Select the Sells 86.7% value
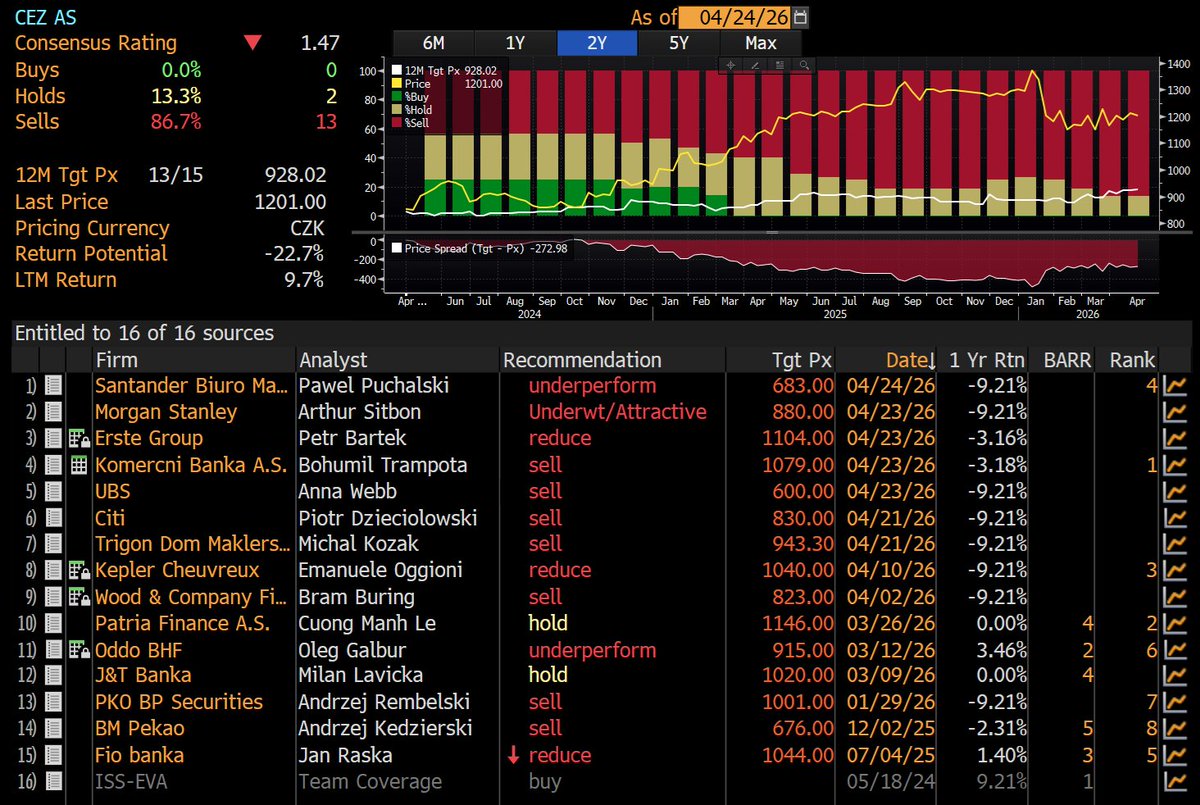The width and height of the screenshot is (1200, 805). click(x=175, y=122)
